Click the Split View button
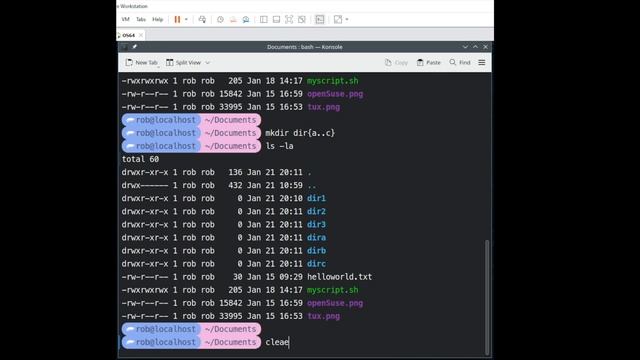640x360 pixels. 183,63
